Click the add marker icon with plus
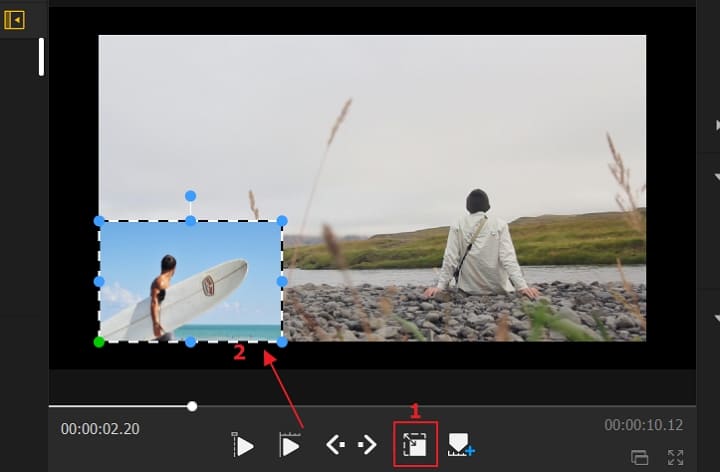 461,446
